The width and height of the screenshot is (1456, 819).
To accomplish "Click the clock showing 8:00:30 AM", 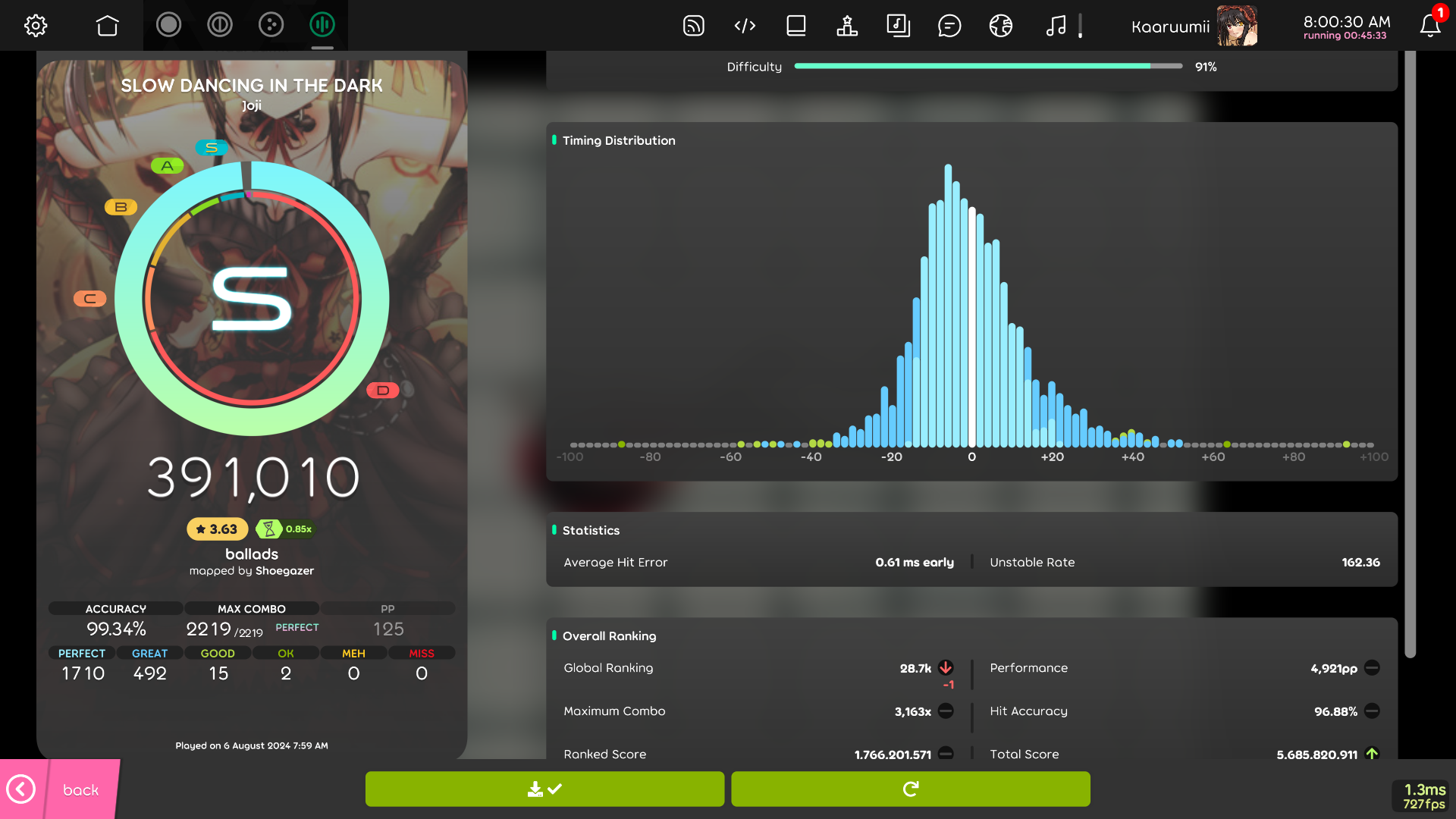I will [1347, 22].
